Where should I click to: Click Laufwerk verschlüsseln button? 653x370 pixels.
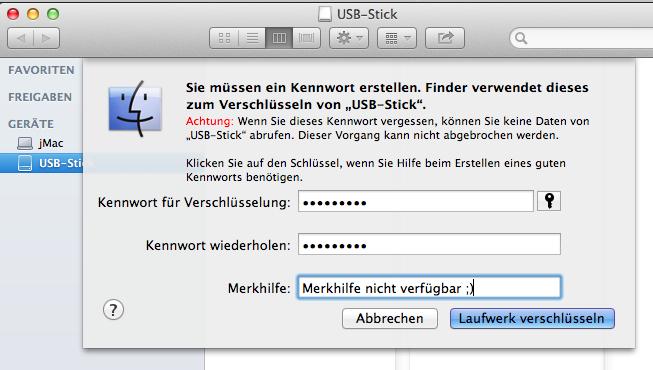pos(532,319)
